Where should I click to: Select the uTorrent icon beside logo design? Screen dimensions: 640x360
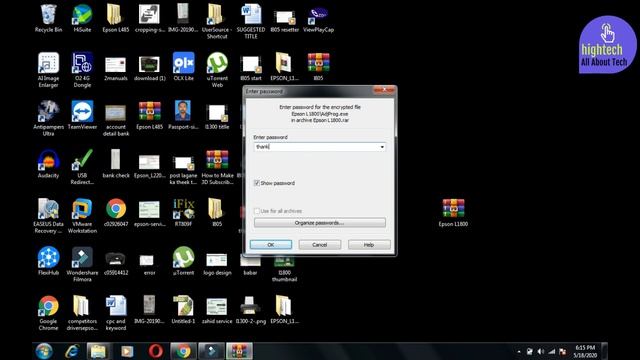[x=183, y=260]
